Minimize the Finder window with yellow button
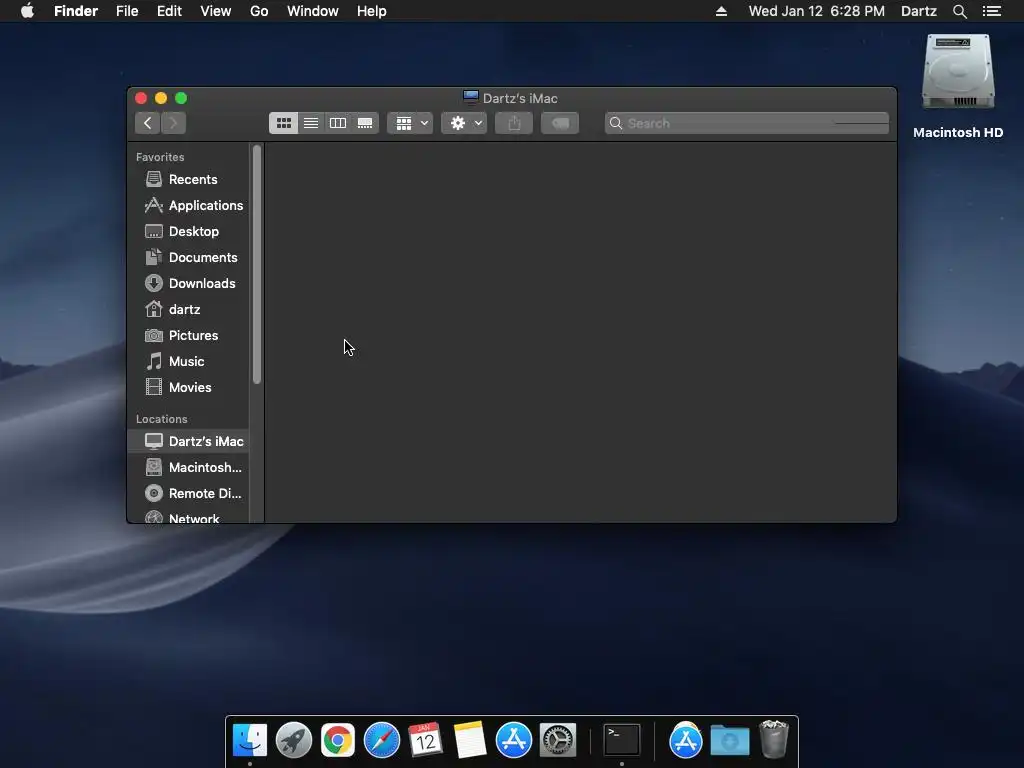The image size is (1024, 768). [x=161, y=98]
